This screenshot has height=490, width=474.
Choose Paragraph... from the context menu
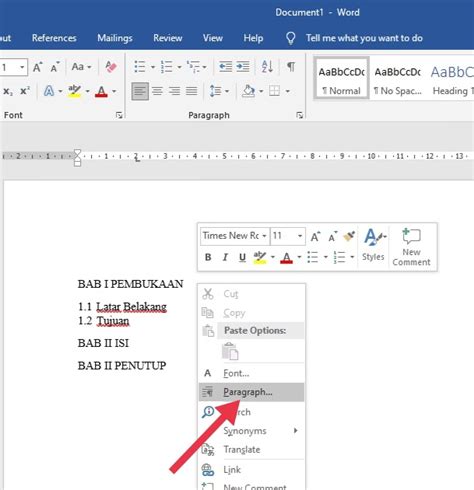(x=252, y=392)
